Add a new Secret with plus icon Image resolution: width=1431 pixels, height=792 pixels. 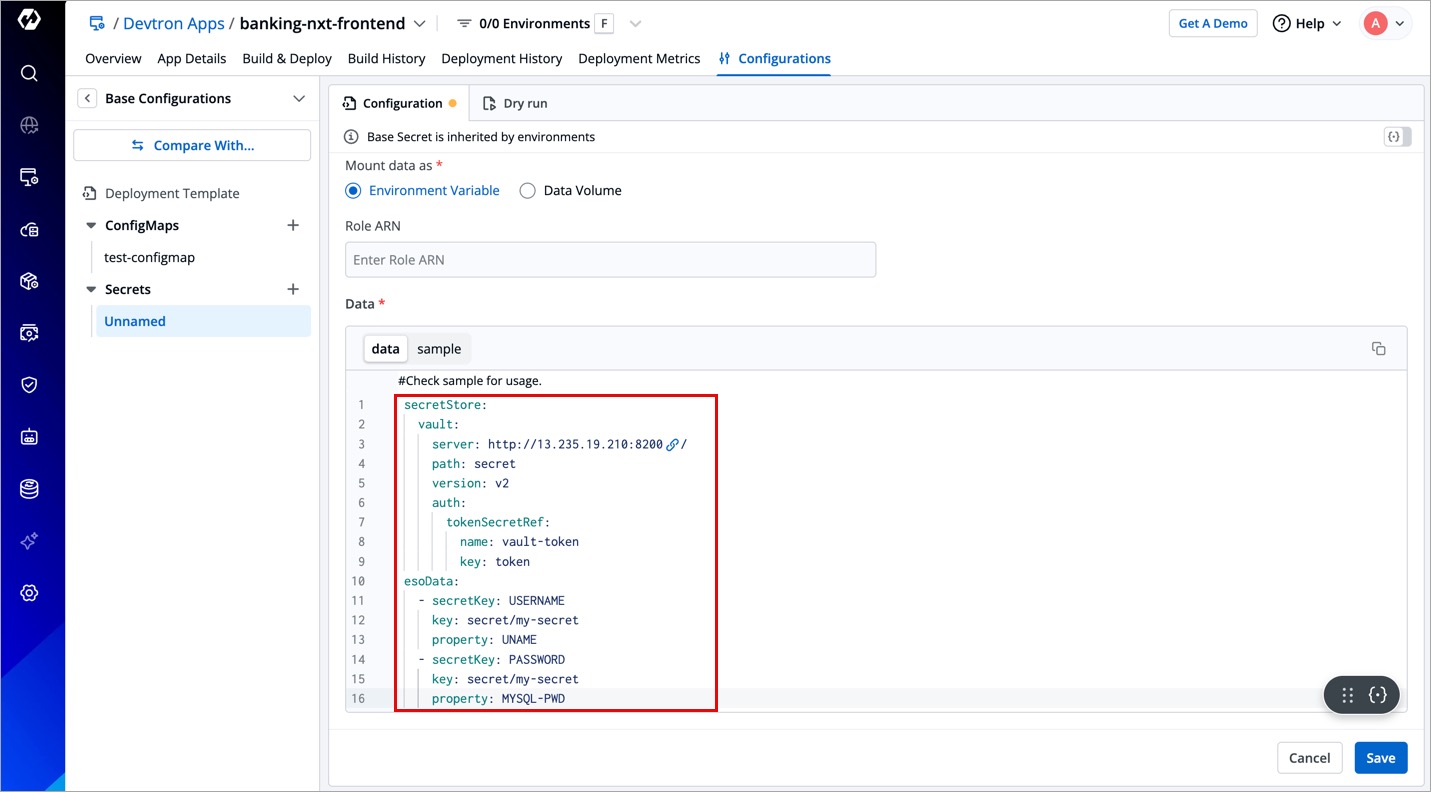point(293,289)
